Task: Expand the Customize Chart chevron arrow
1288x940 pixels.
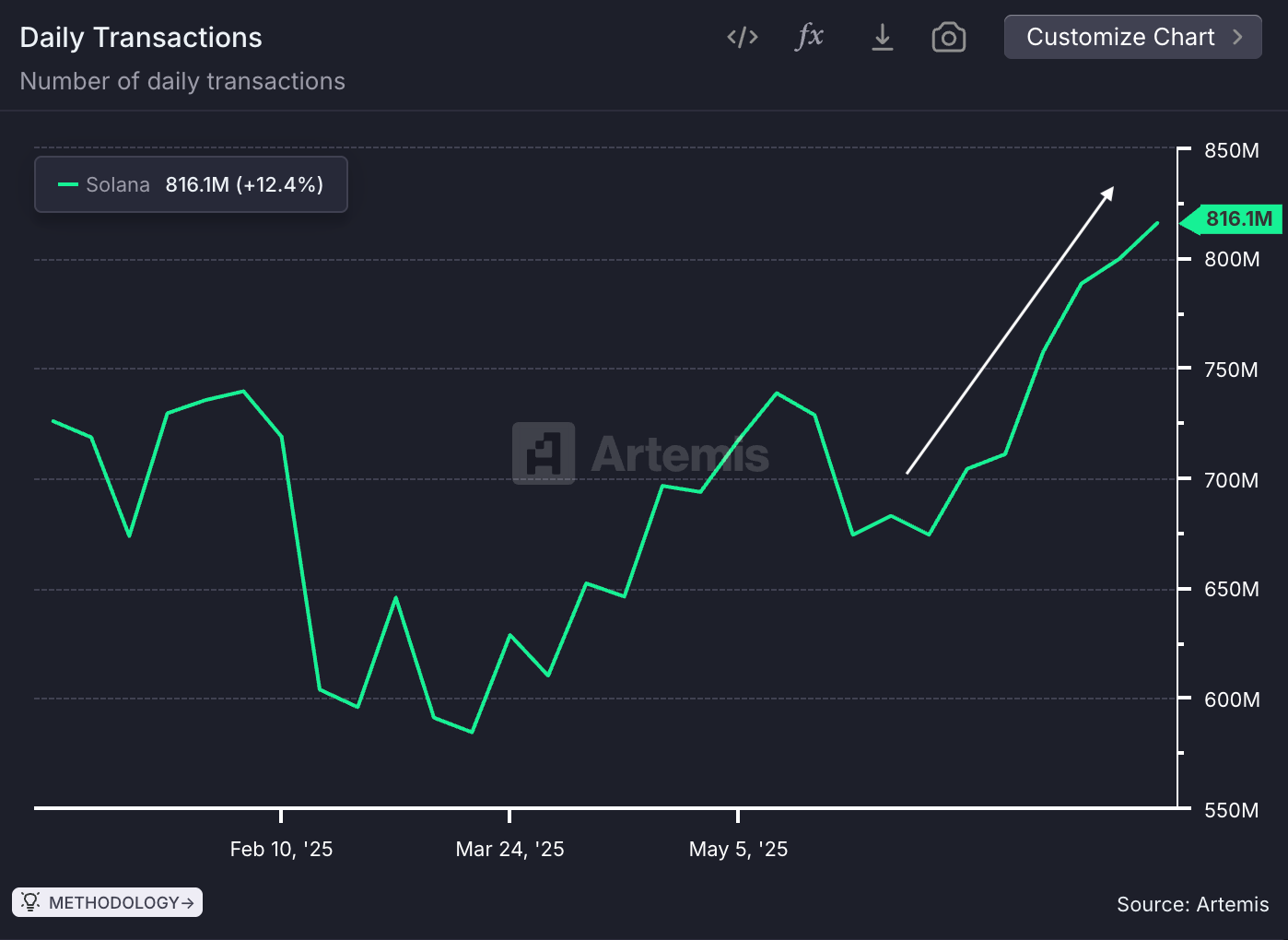Action: click(1238, 37)
